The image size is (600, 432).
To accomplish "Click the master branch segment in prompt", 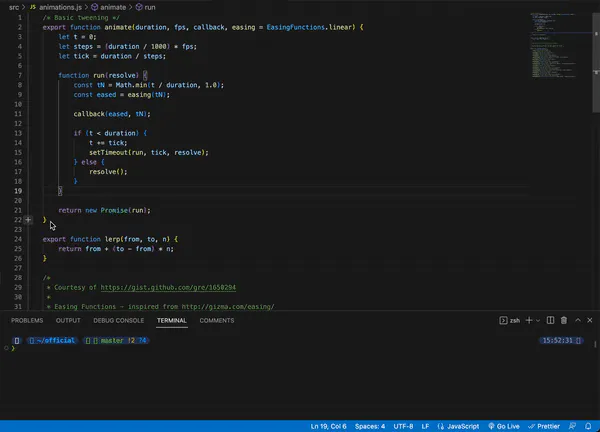I will point(112,341).
